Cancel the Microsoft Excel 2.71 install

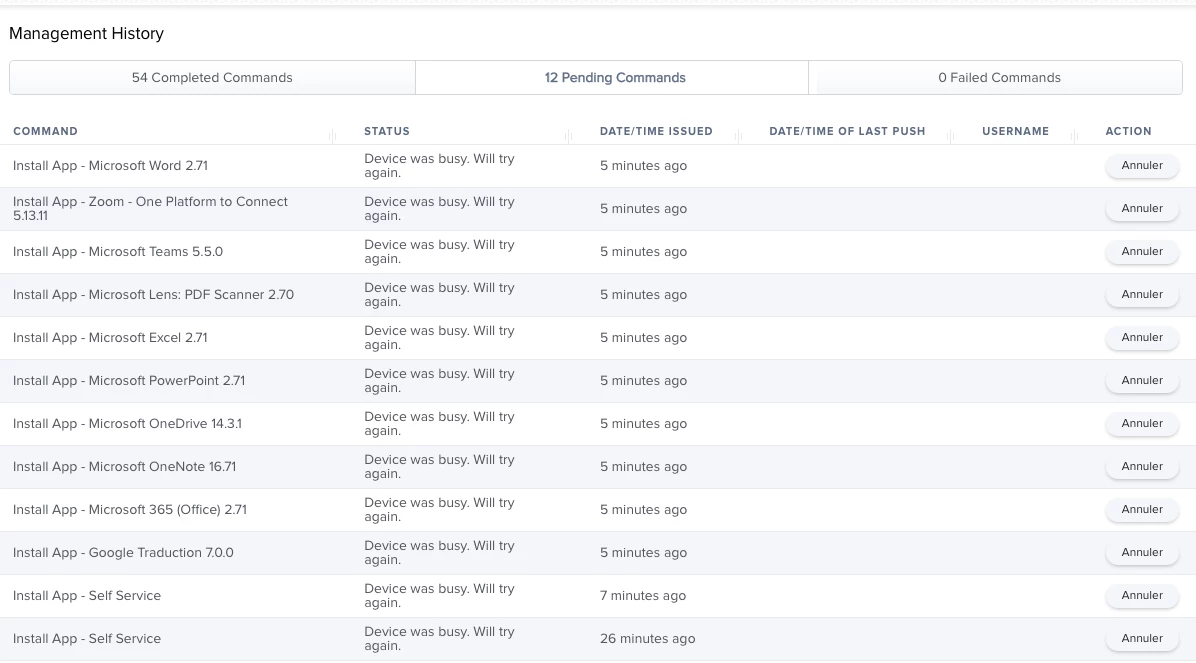[1142, 337]
